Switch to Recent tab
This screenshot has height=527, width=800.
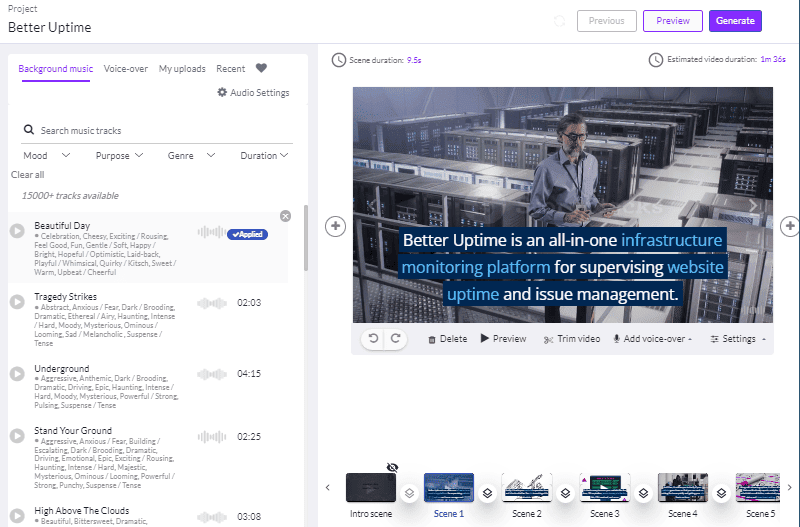[x=231, y=68]
